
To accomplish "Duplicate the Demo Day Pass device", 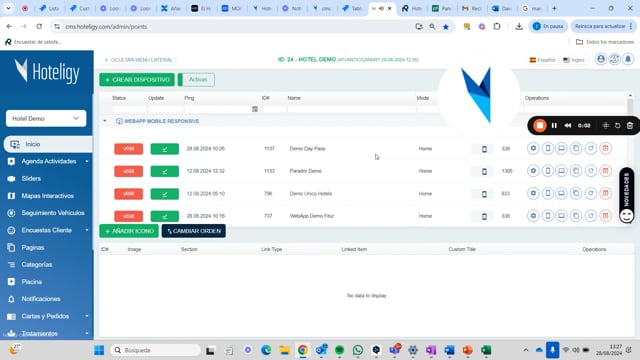I will pyautogui.click(x=576, y=149).
